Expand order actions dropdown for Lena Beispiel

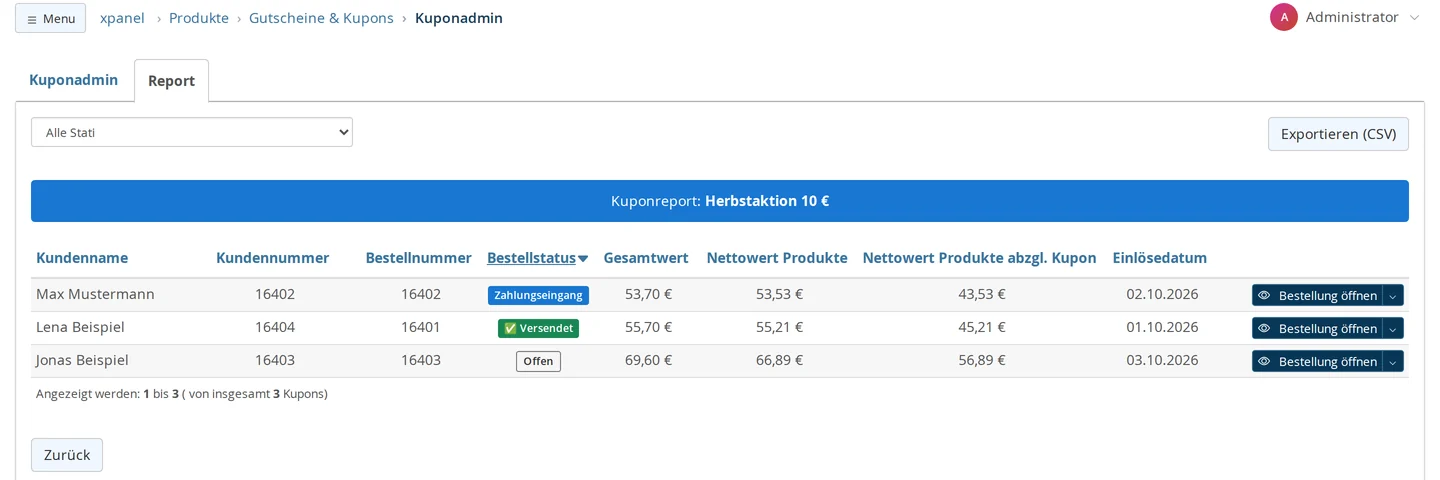point(1393,328)
